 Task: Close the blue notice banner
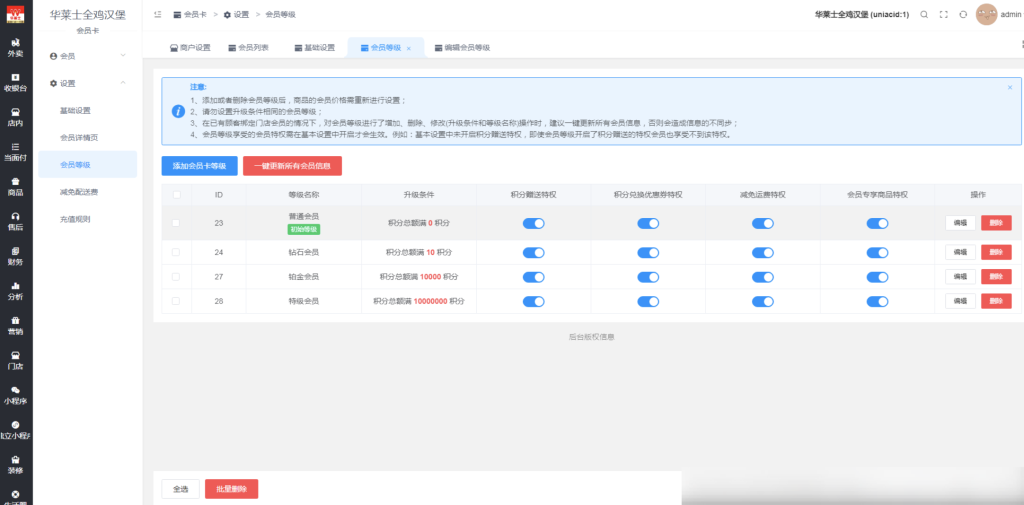click(1009, 88)
